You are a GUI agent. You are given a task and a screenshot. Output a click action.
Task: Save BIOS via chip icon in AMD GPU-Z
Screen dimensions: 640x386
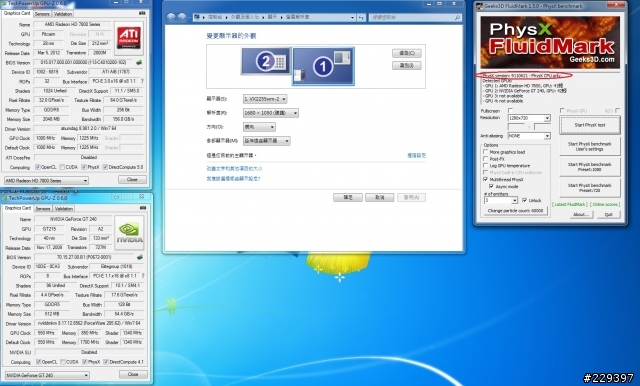139,62
